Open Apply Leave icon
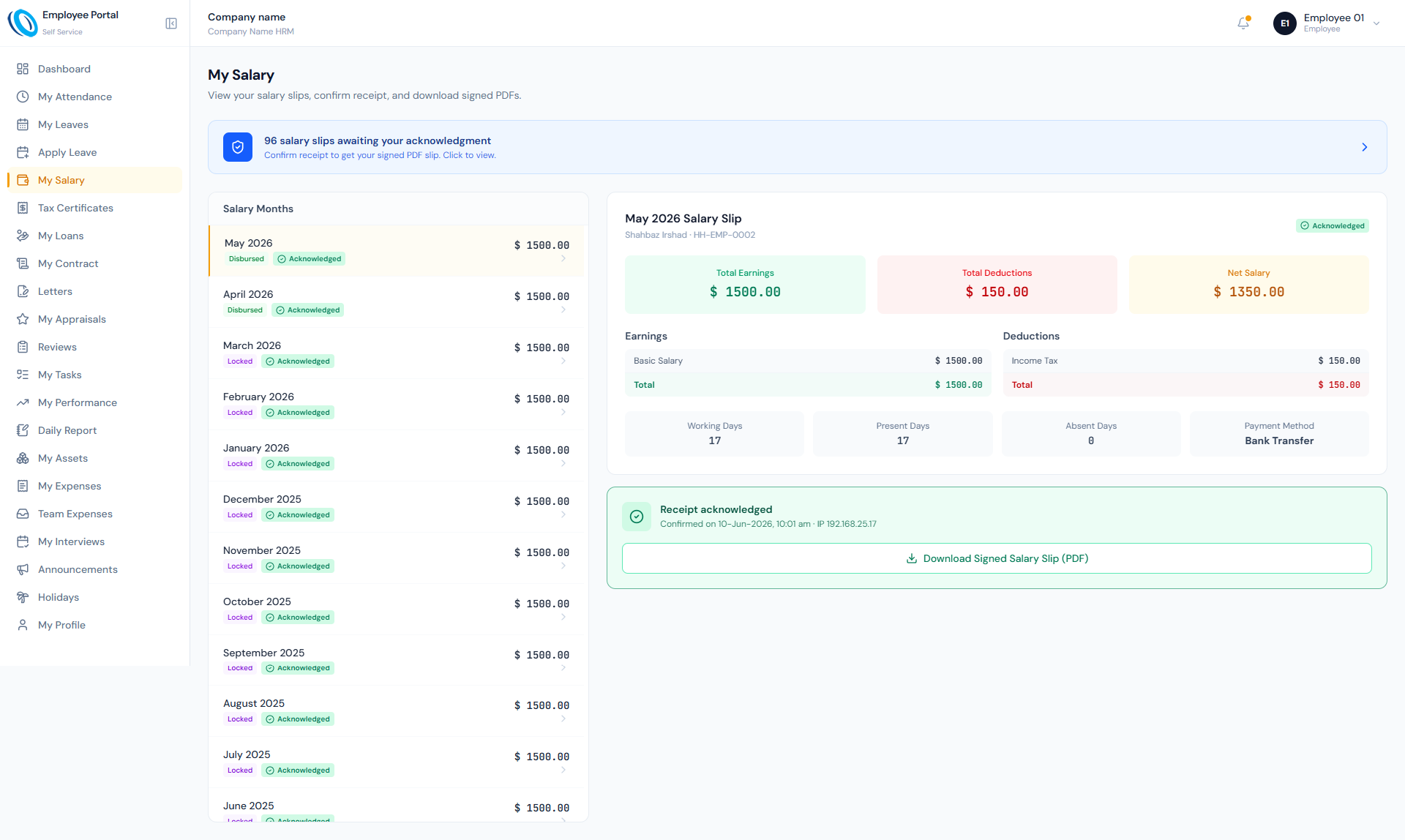 point(23,152)
